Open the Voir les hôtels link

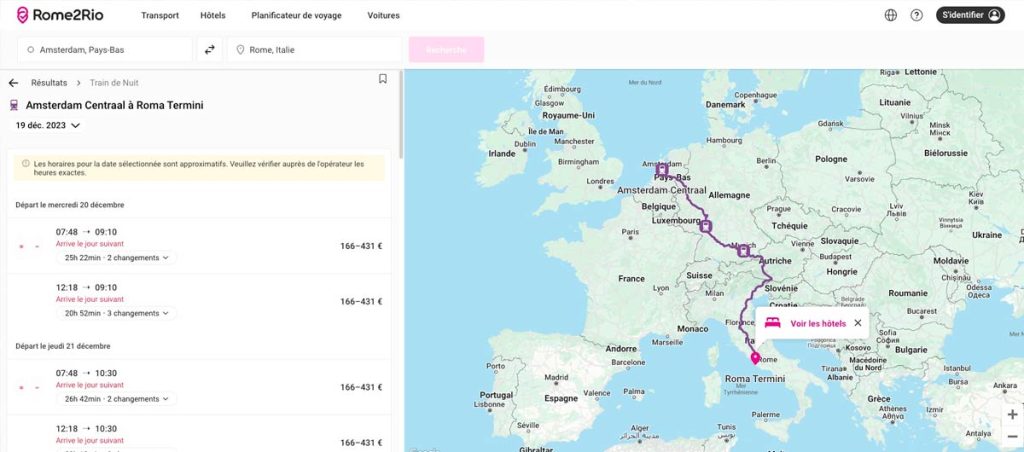pos(817,323)
